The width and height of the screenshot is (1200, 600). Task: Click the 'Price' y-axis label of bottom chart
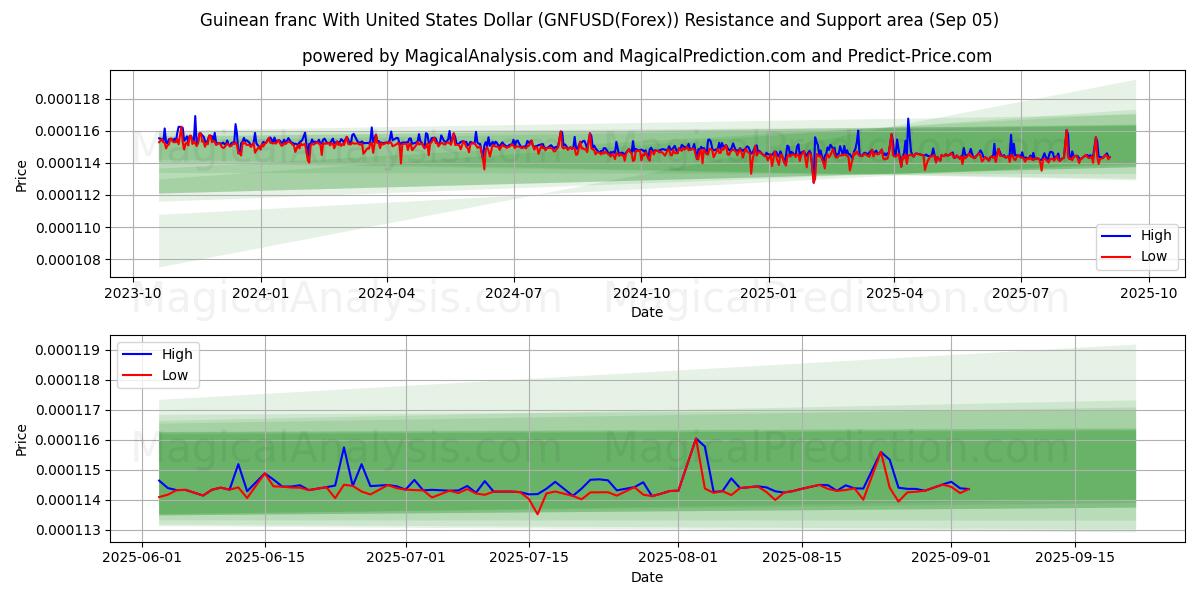[x=22, y=440]
